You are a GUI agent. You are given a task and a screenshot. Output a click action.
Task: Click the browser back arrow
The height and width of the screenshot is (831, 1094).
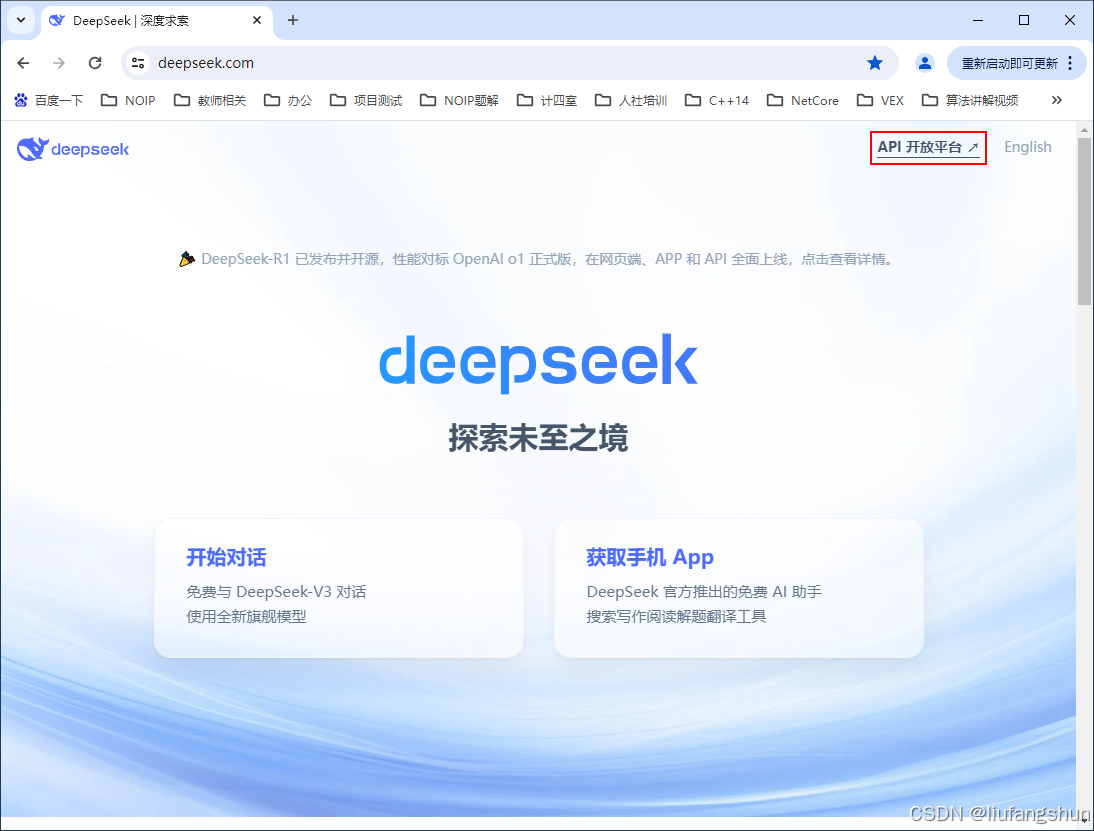click(x=23, y=63)
